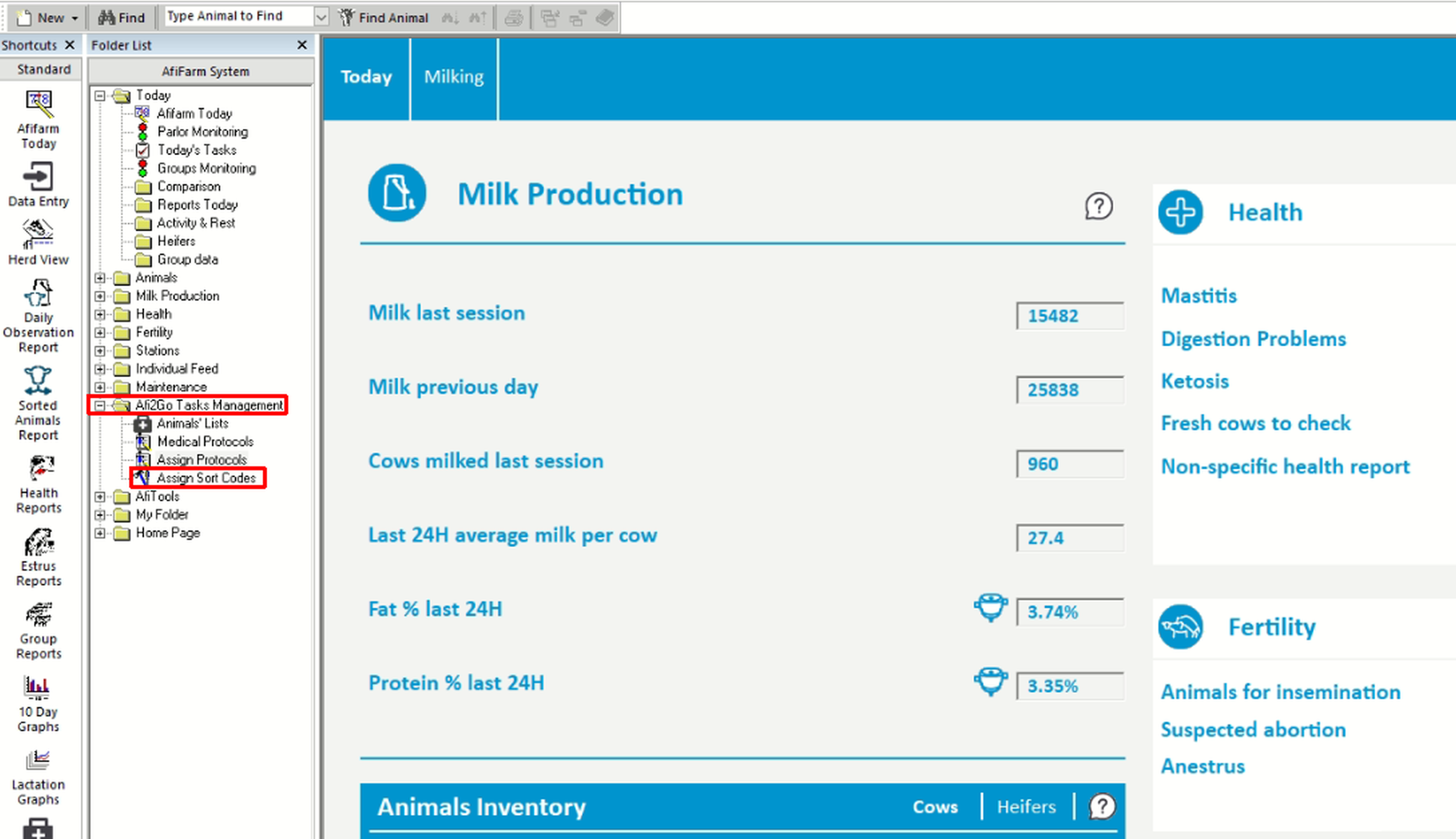Select the Assign Sort Codes tree item

[205, 478]
